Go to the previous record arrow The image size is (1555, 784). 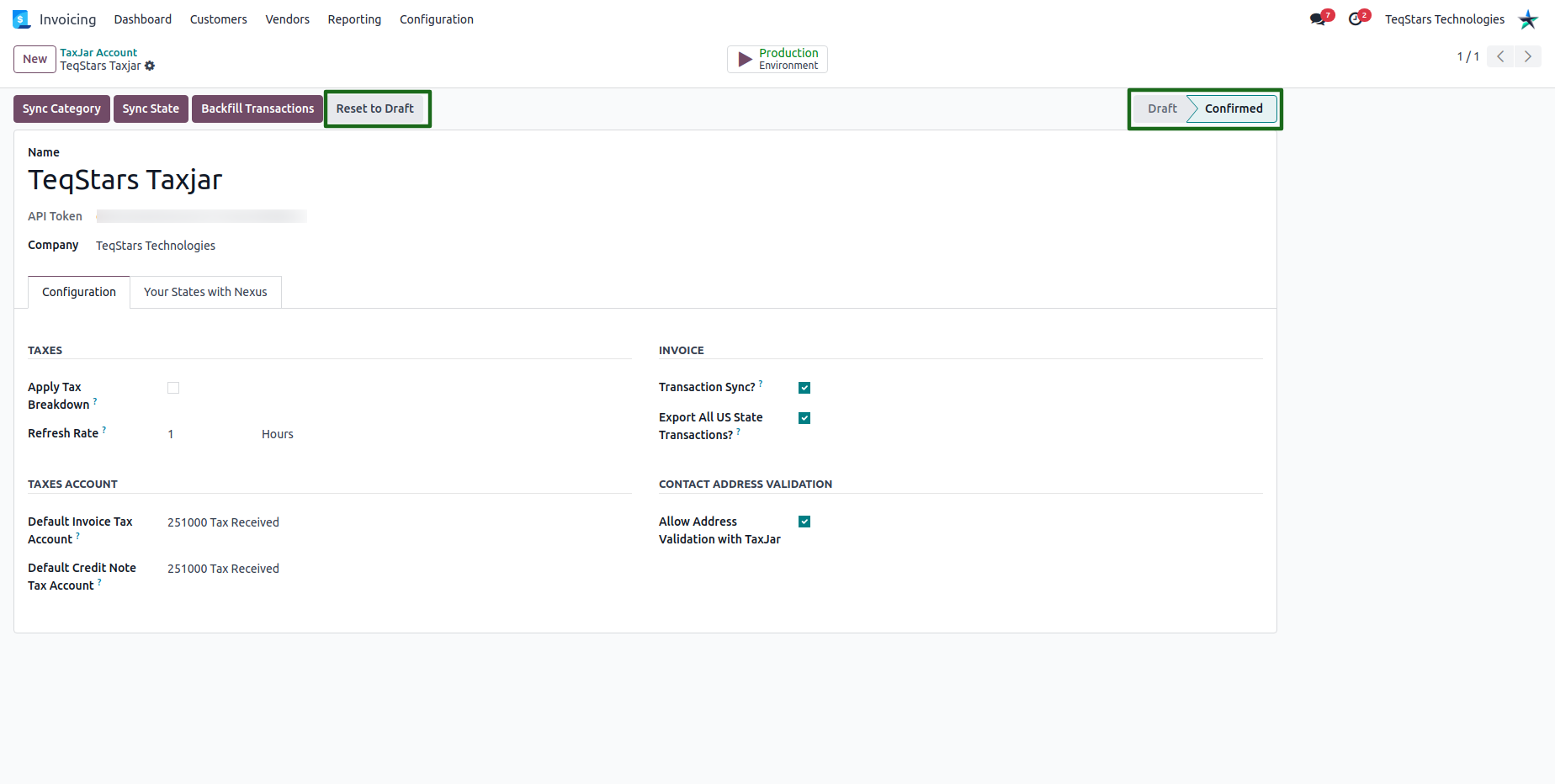(1500, 56)
